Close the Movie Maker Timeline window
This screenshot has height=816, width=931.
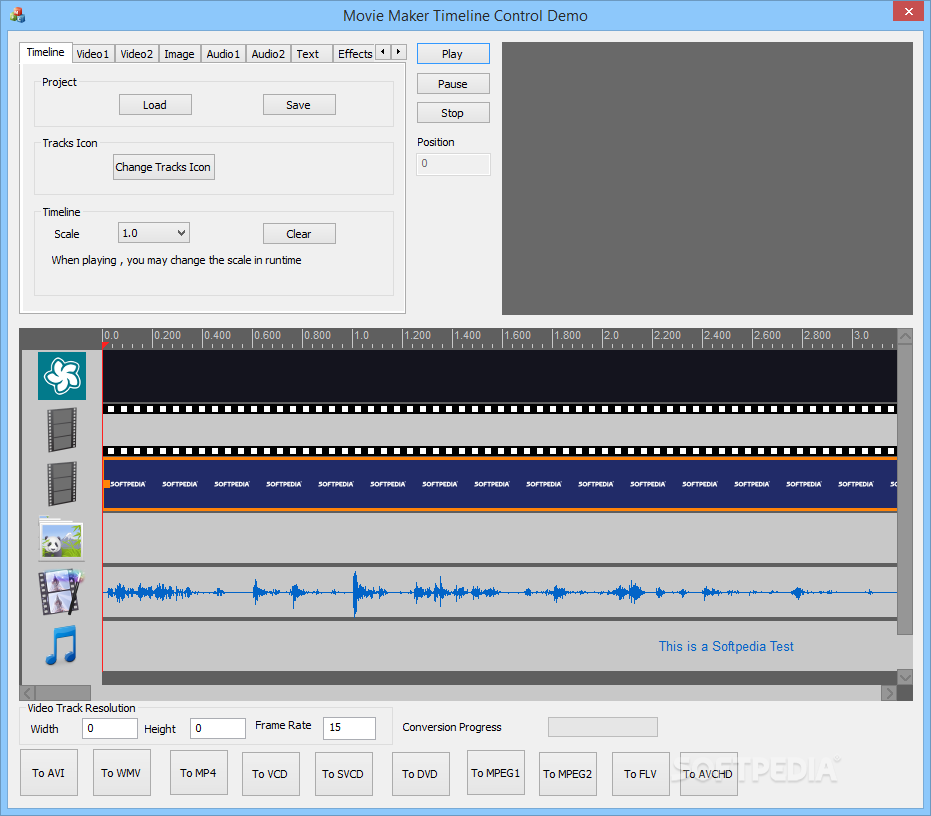pyautogui.click(x=908, y=11)
